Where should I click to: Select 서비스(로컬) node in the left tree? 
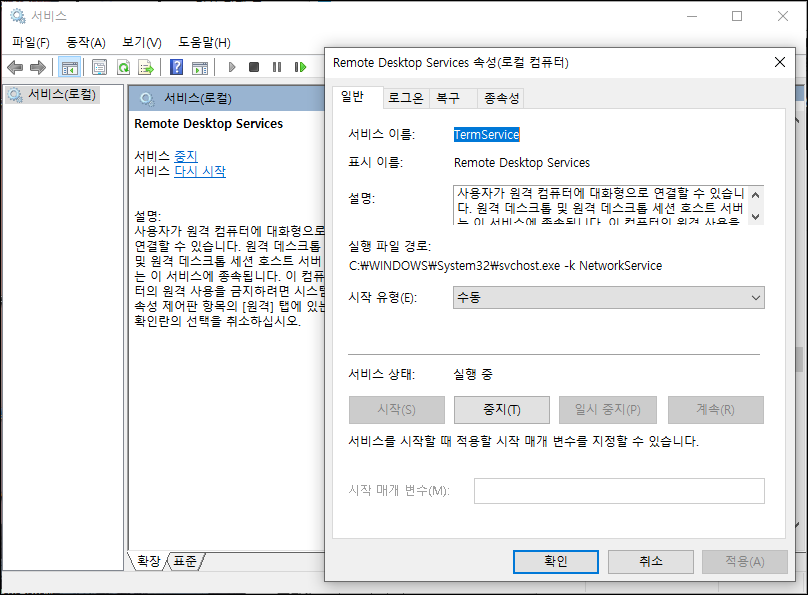(x=53, y=95)
